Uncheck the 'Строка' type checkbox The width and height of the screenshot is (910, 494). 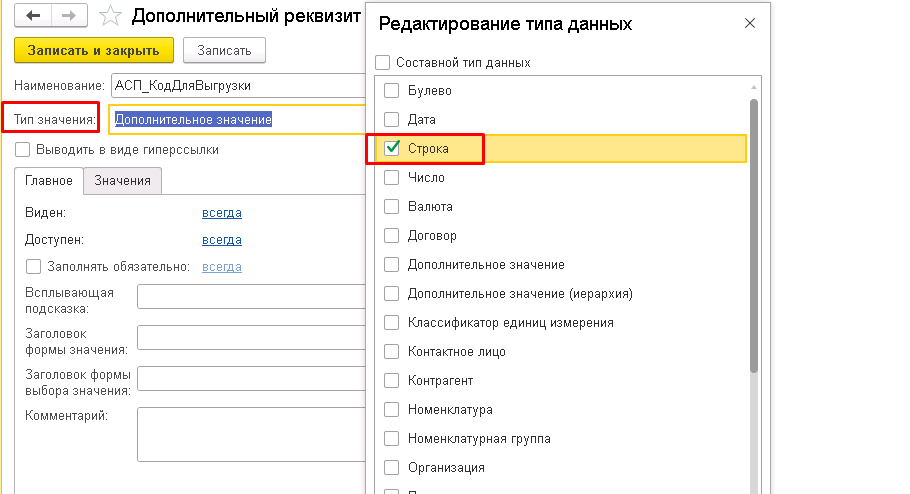392,149
